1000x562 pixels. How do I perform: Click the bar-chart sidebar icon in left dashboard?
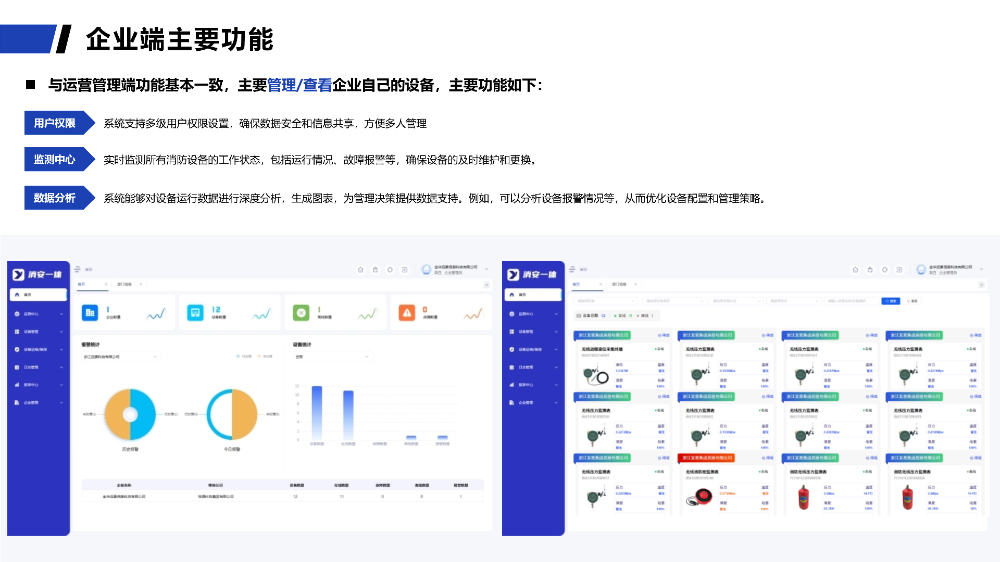pyautogui.click(x=17, y=385)
